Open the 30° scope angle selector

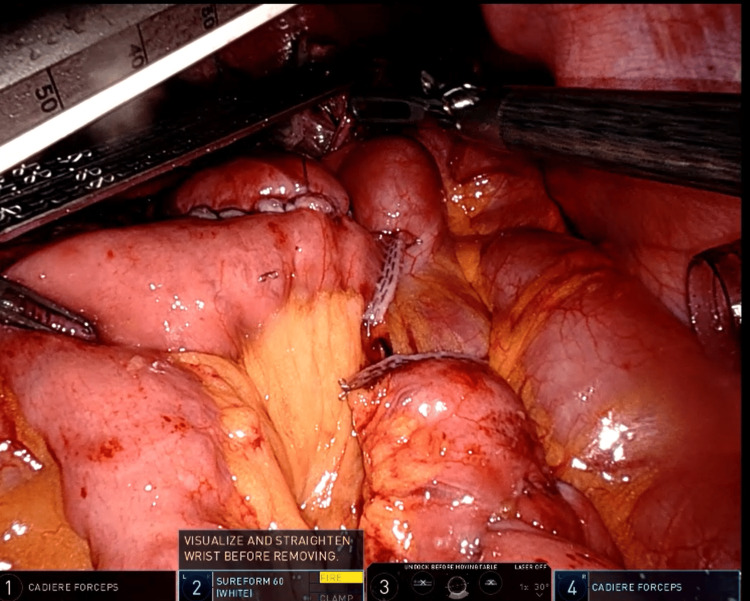tap(540, 587)
